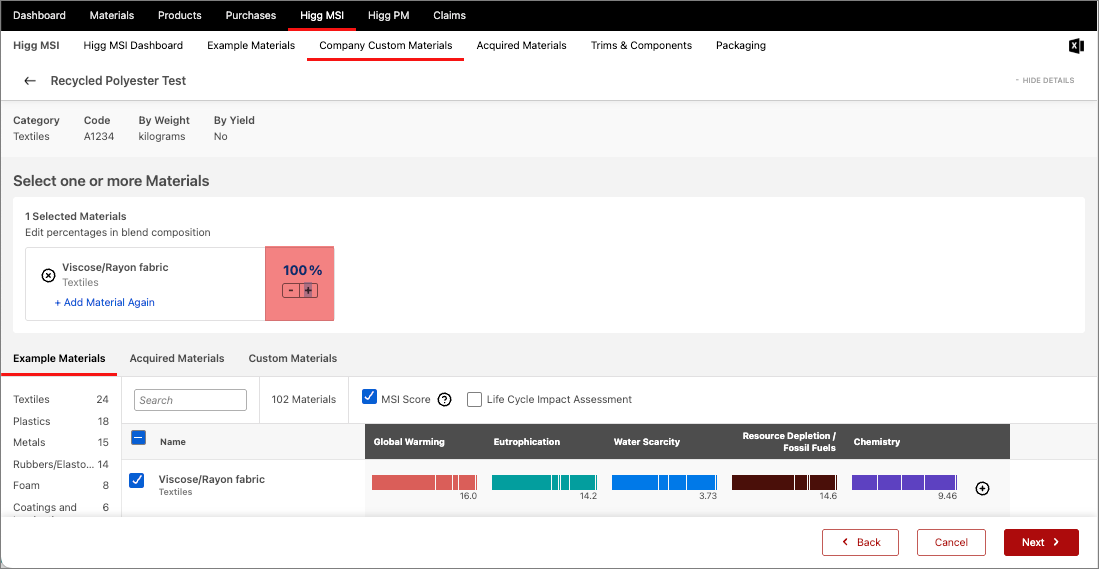Filter by Plastics category
The image size is (1099, 569).
(61, 421)
